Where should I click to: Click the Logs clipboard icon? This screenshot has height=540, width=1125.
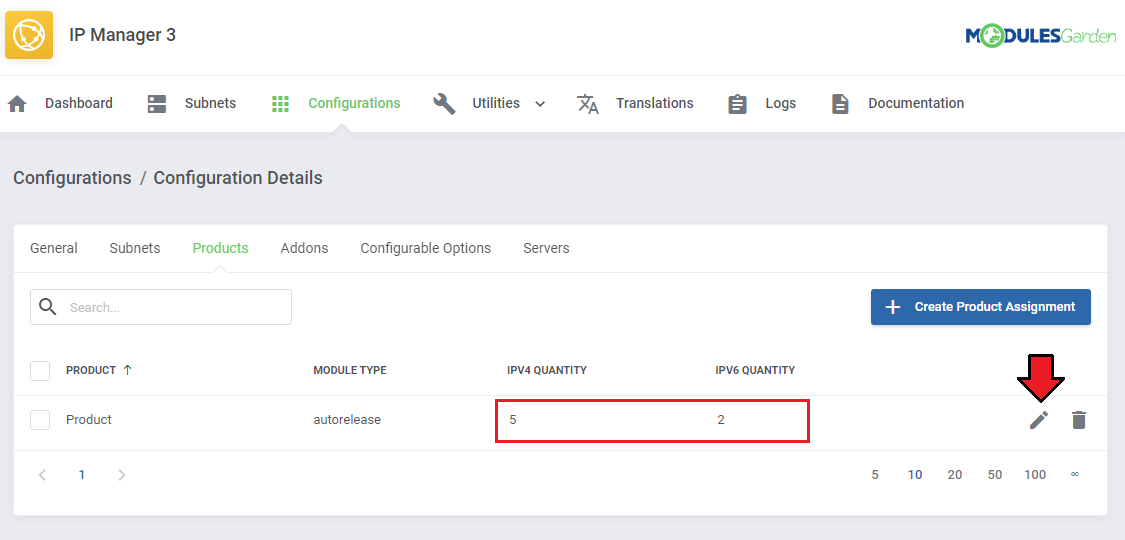737,104
